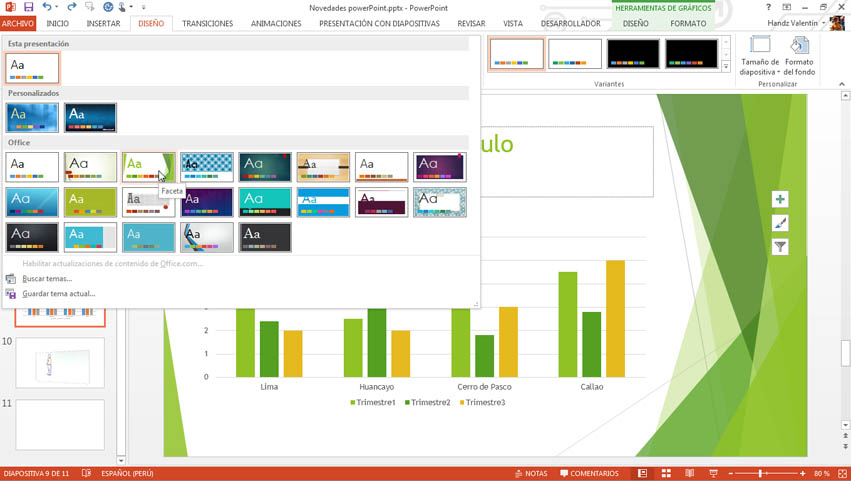Open the ARCHIVO menu
851x481 pixels.
coord(18,24)
